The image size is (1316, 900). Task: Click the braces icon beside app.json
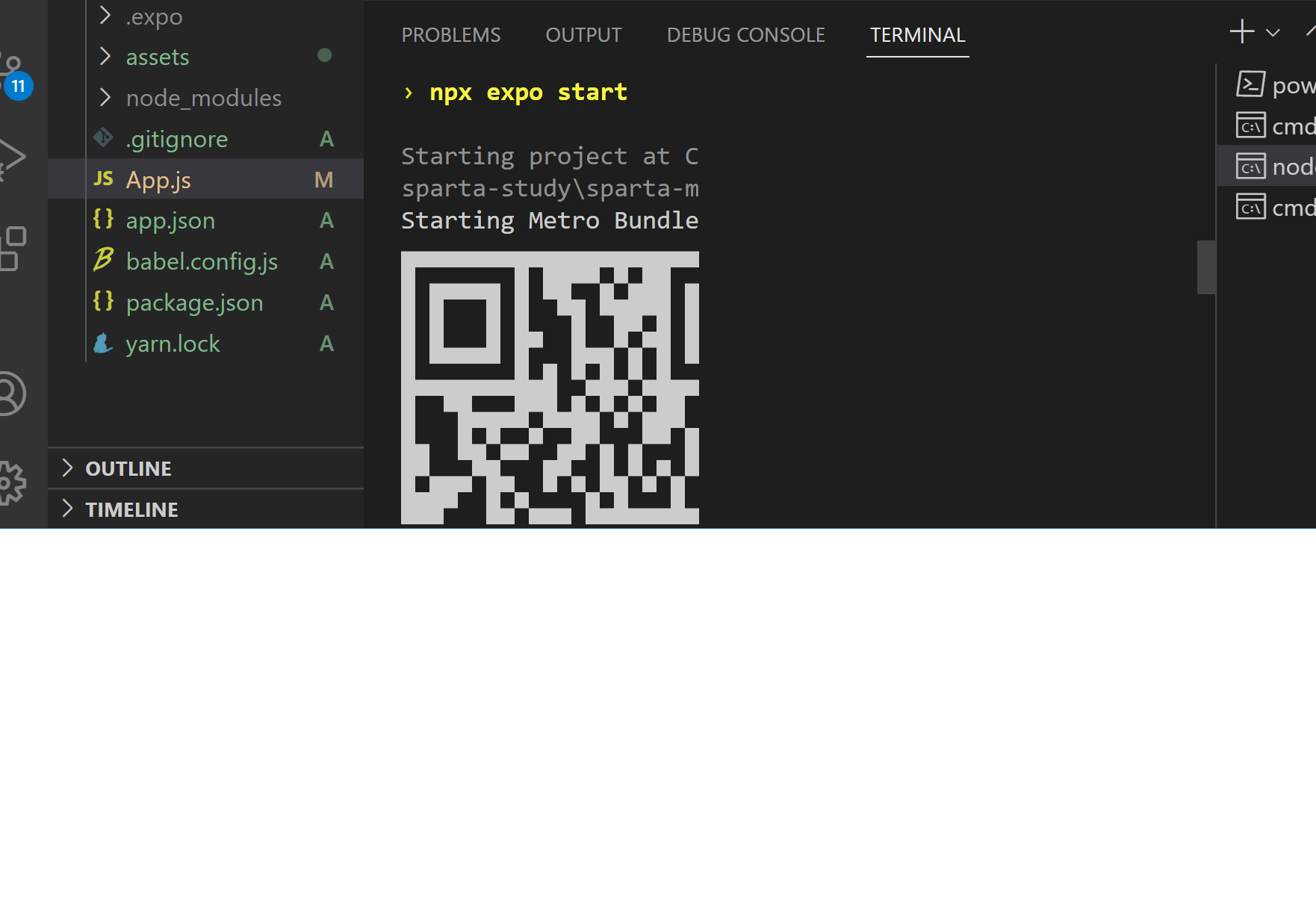103,220
